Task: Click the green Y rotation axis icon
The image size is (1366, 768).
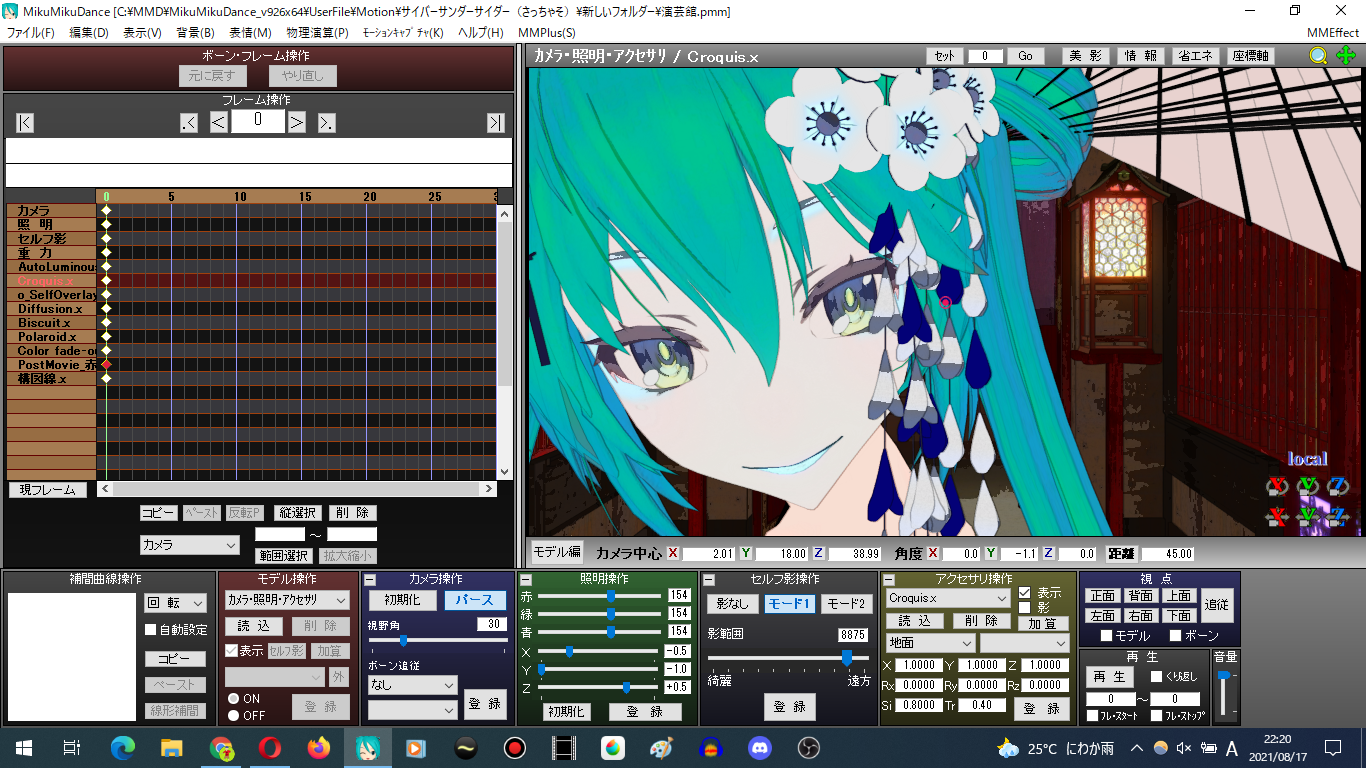Action: coord(1308,486)
